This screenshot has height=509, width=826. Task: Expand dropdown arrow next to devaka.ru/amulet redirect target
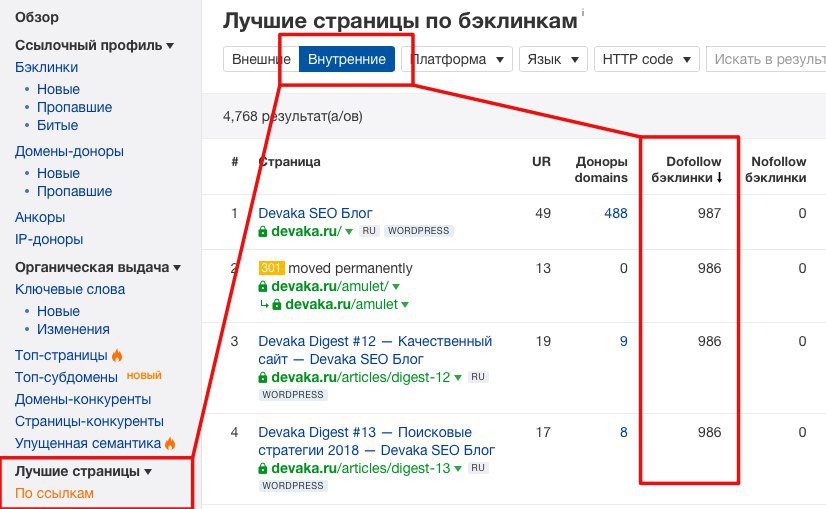point(405,305)
